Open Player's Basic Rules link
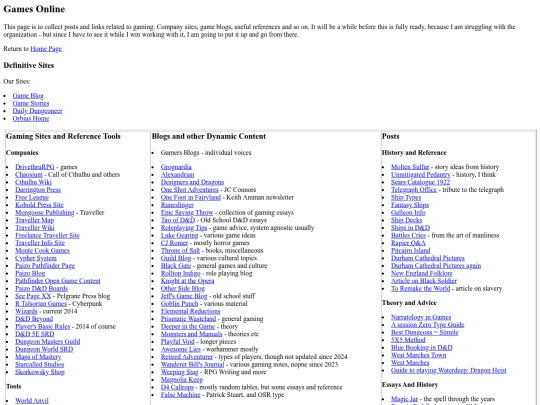Screen dimensions: 540x405 click(x=43, y=326)
